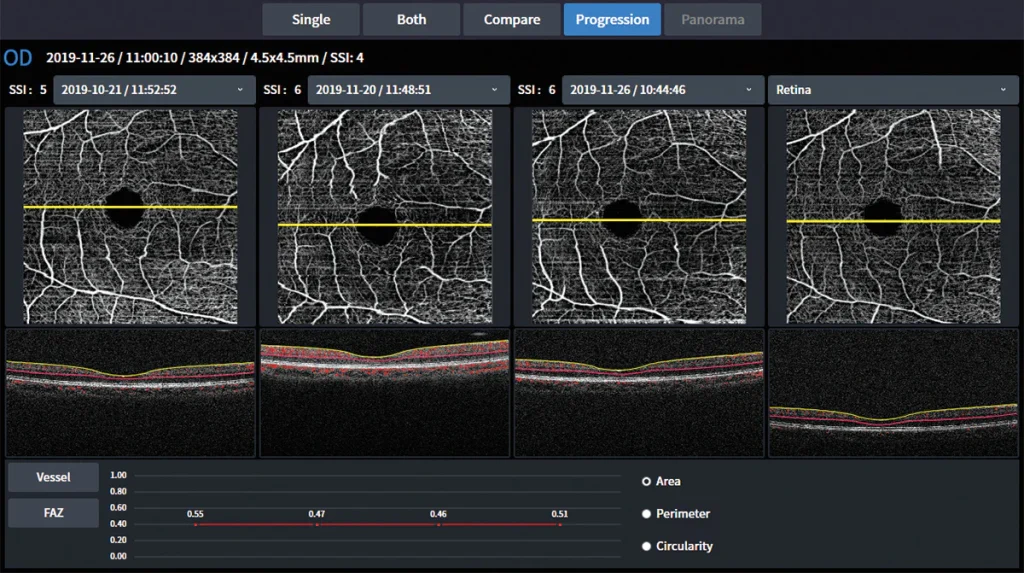
Task: Click the yellow scan line in fourth image
Action: 893,221
